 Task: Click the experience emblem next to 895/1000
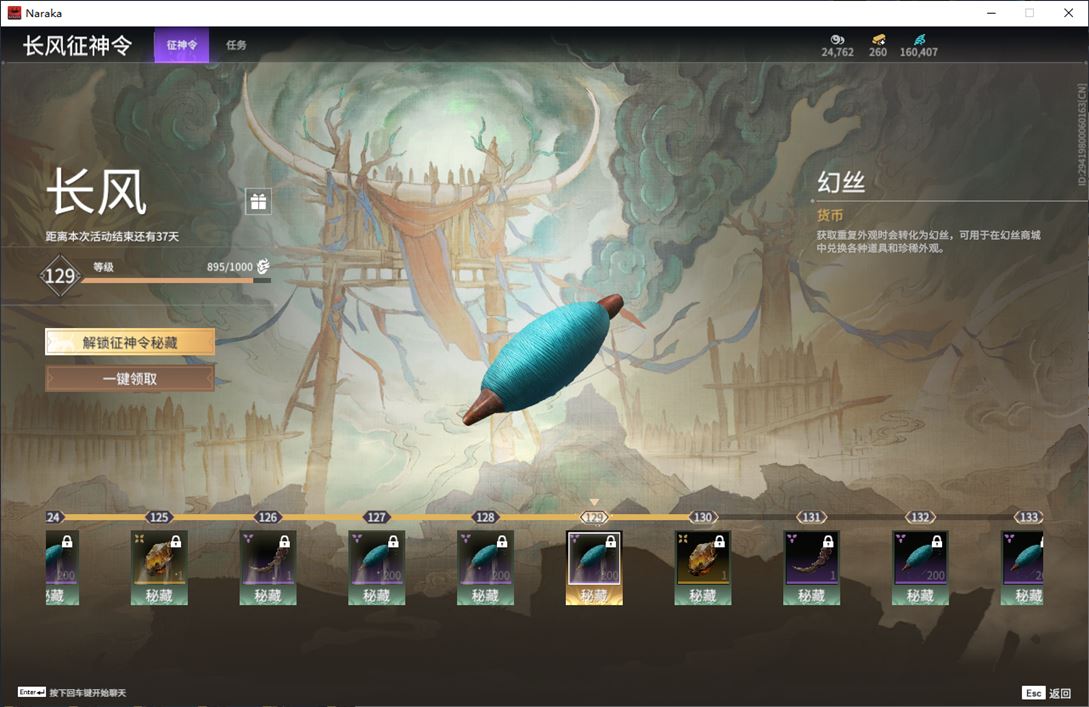point(263,266)
